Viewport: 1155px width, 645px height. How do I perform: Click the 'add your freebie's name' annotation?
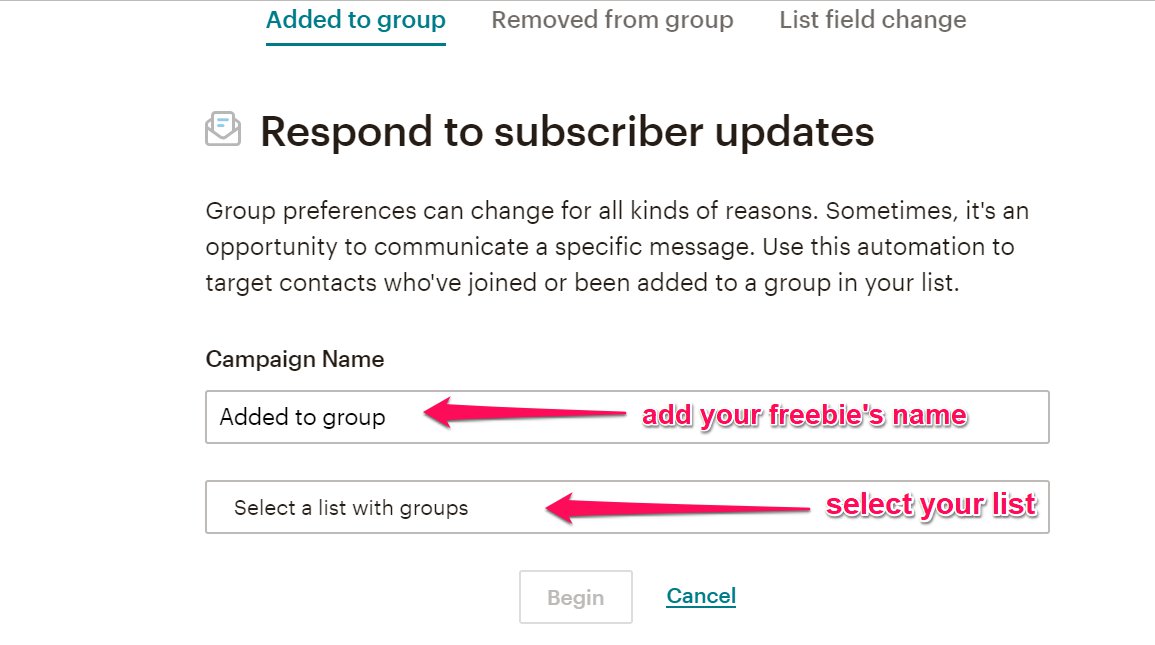click(x=804, y=415)
